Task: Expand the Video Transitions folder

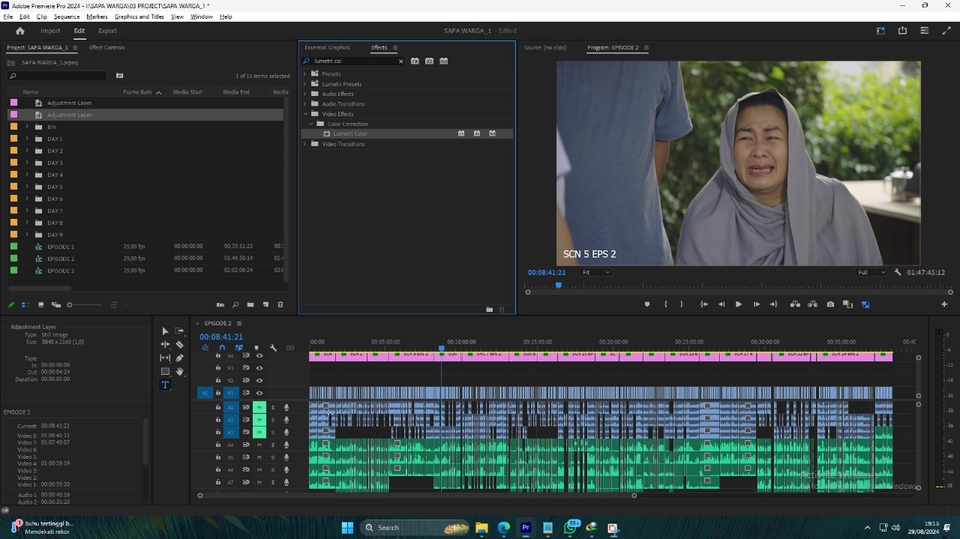Action: pyautogui.click(x=305, y=144)
